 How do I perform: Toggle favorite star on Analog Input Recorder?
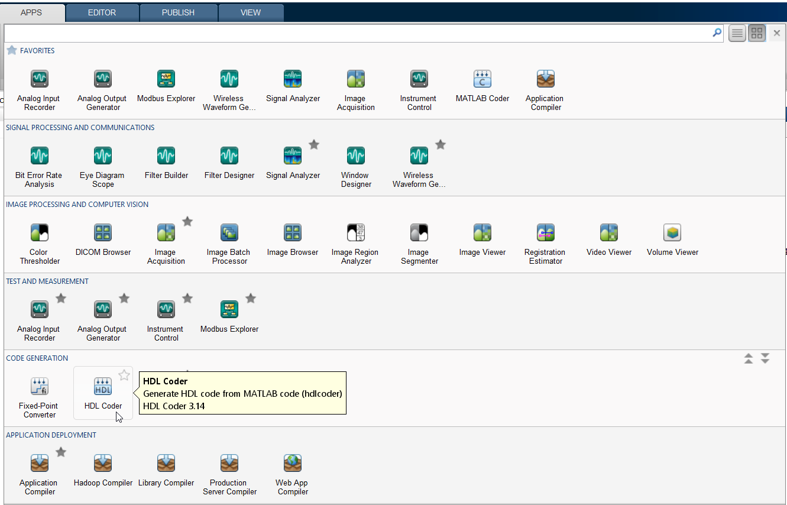61,299
